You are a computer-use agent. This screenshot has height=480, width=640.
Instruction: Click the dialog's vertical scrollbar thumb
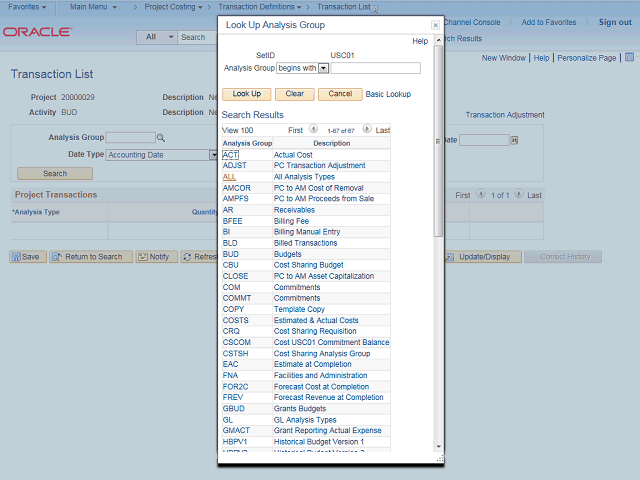coord(438,141)
